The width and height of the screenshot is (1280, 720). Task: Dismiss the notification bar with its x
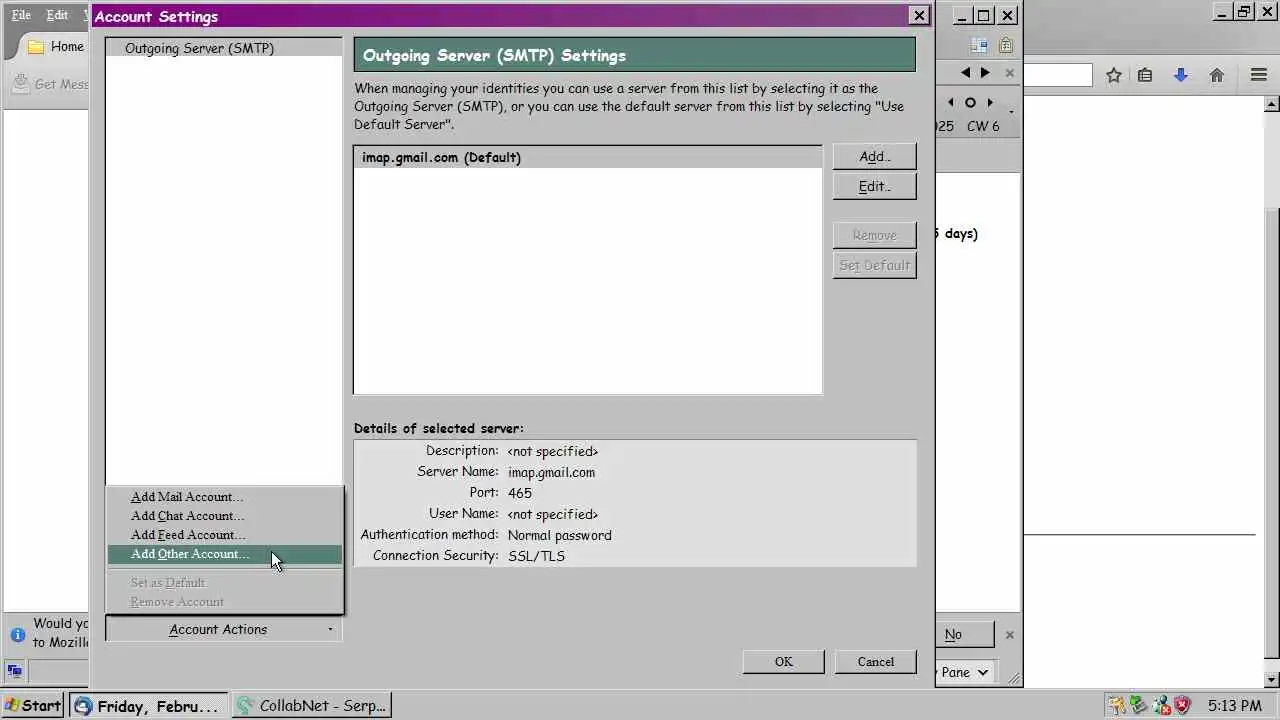(x=1009, y=635)
